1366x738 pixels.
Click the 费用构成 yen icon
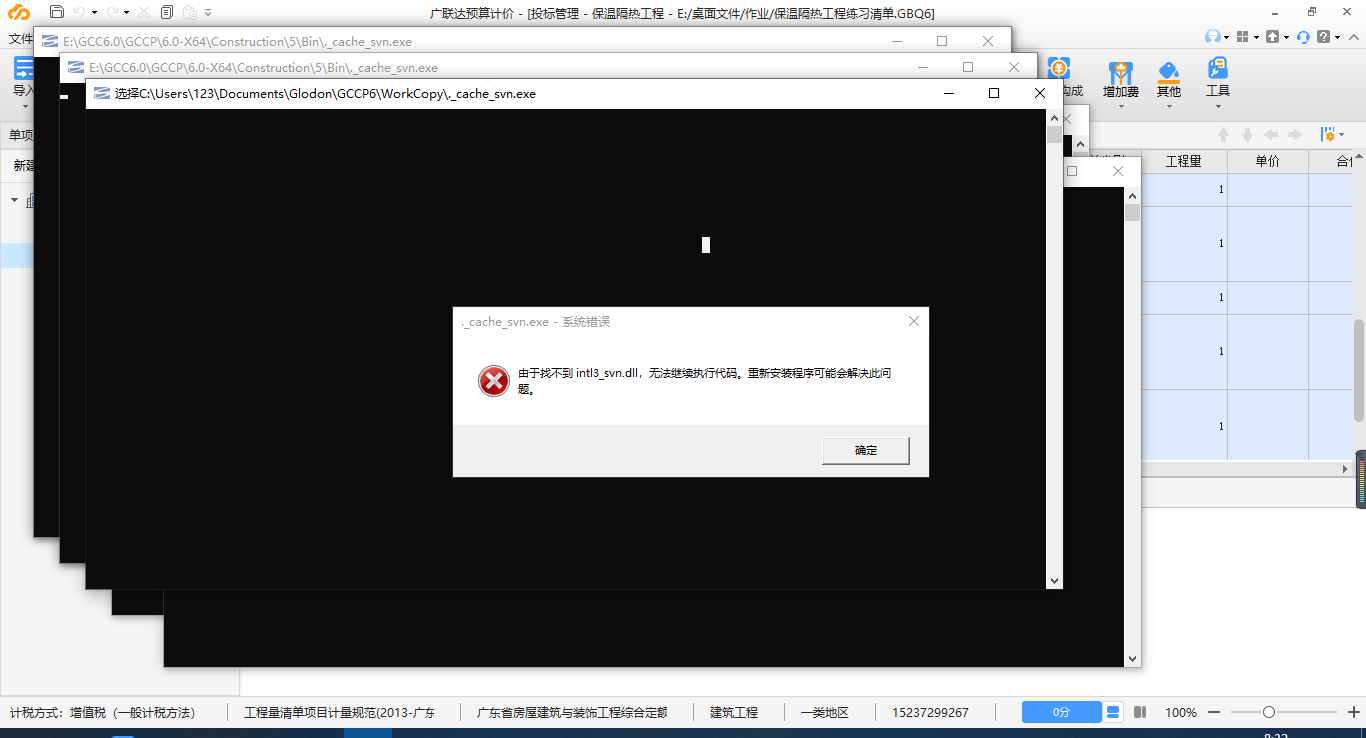coord(1059,67)
